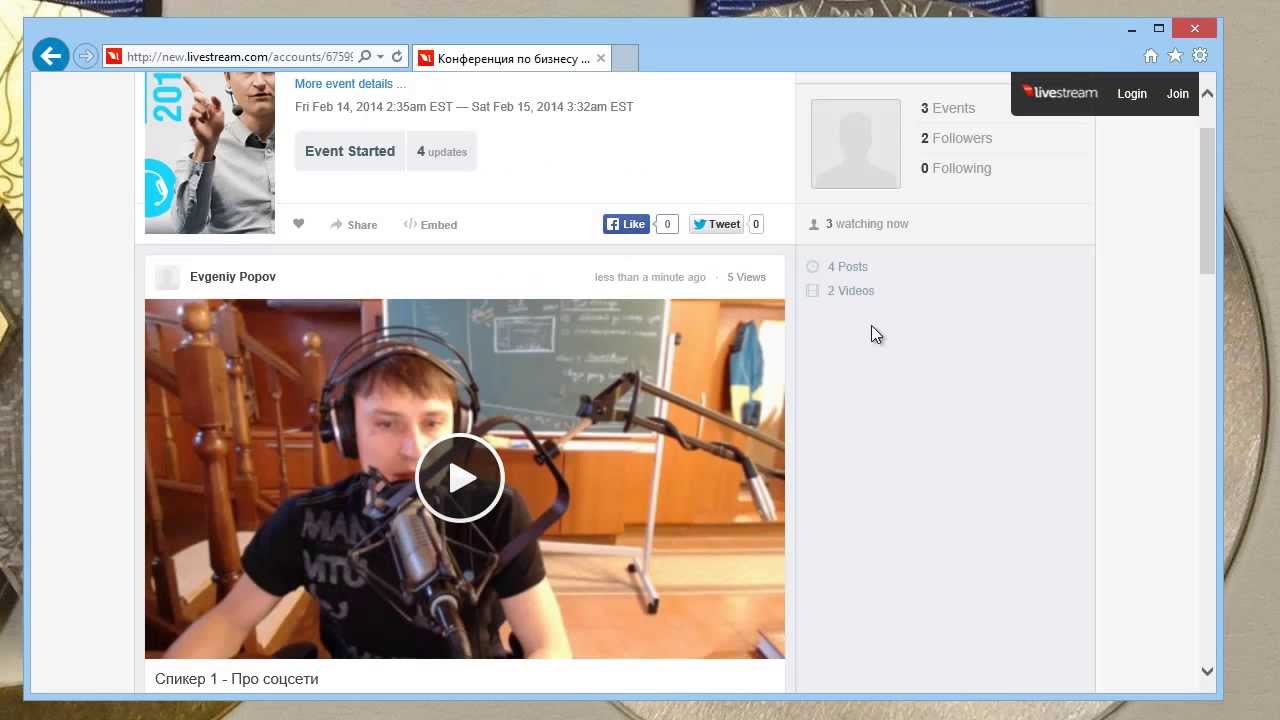The height and width of the screenshot is (720, 1280).
Task: Open More event details link
Action: tap(350, 84)
